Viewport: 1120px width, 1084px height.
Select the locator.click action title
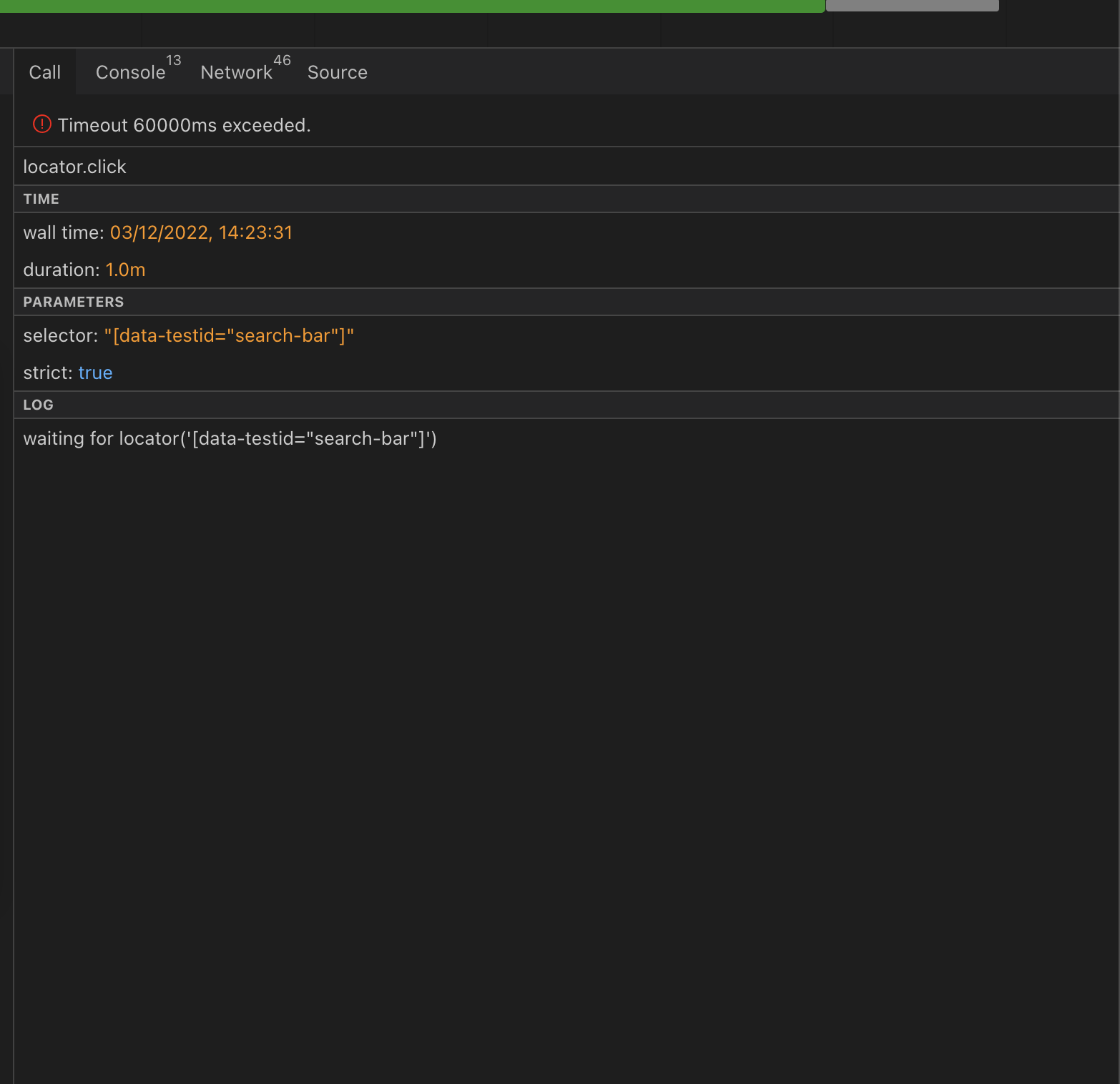click(74, 167)
